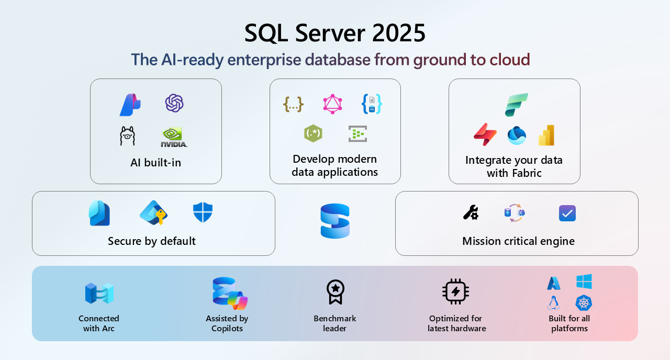This screenshot has height=360, width=670.
Task: Click the central SQL Server blue S logo
Action: pyautogui.click(x=335, y=221)
